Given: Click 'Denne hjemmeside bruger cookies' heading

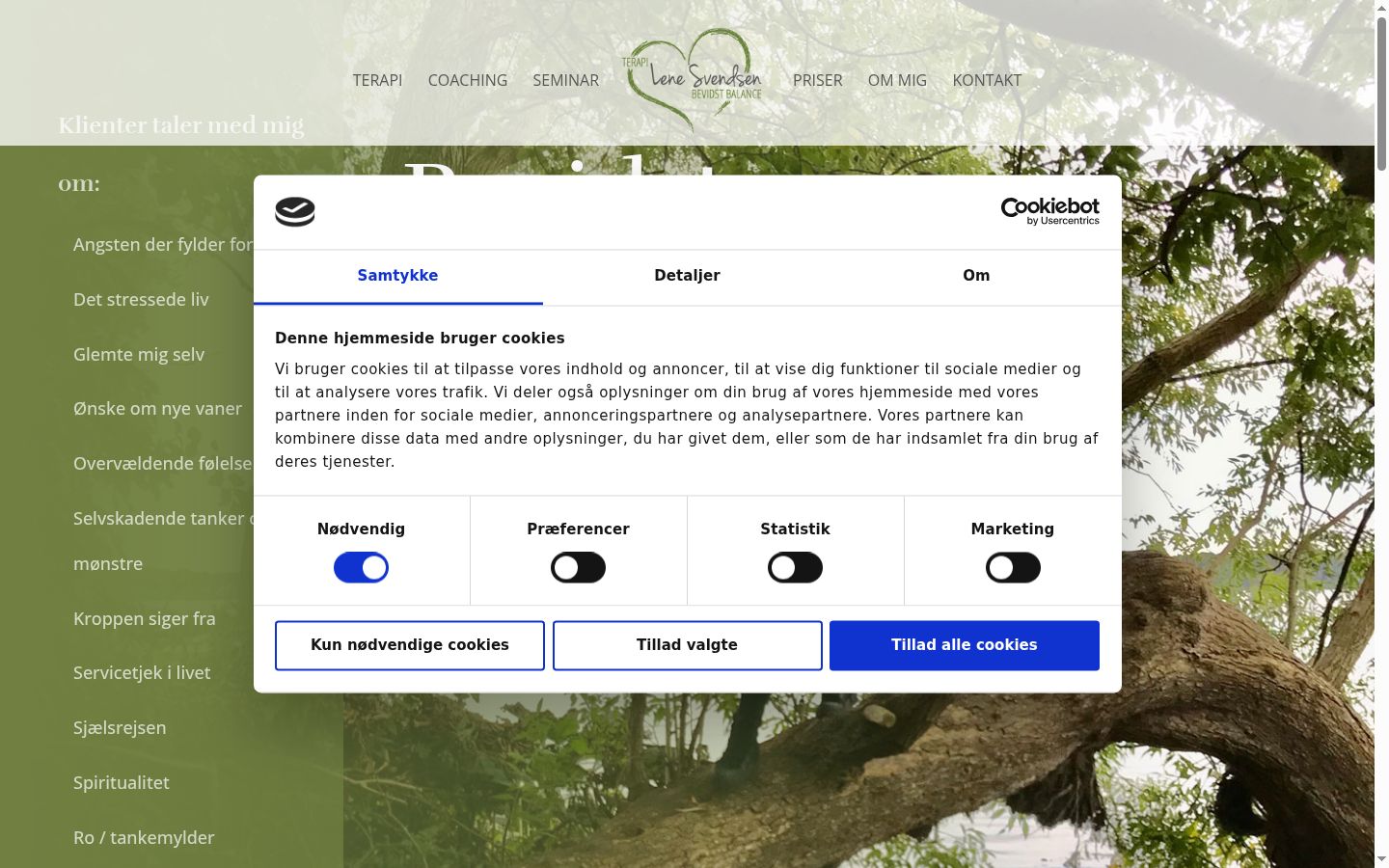Looking at the screenshot, I should click(420, 339).
